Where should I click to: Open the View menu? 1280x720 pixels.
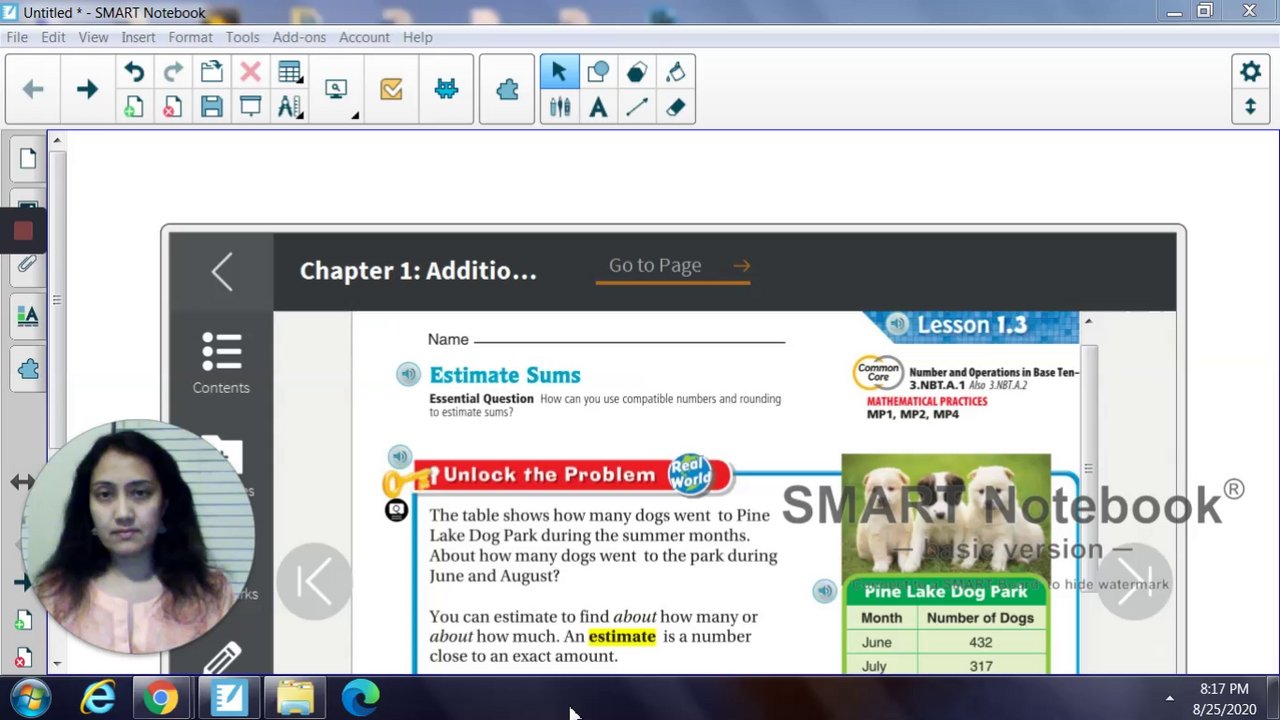point(93,37)
